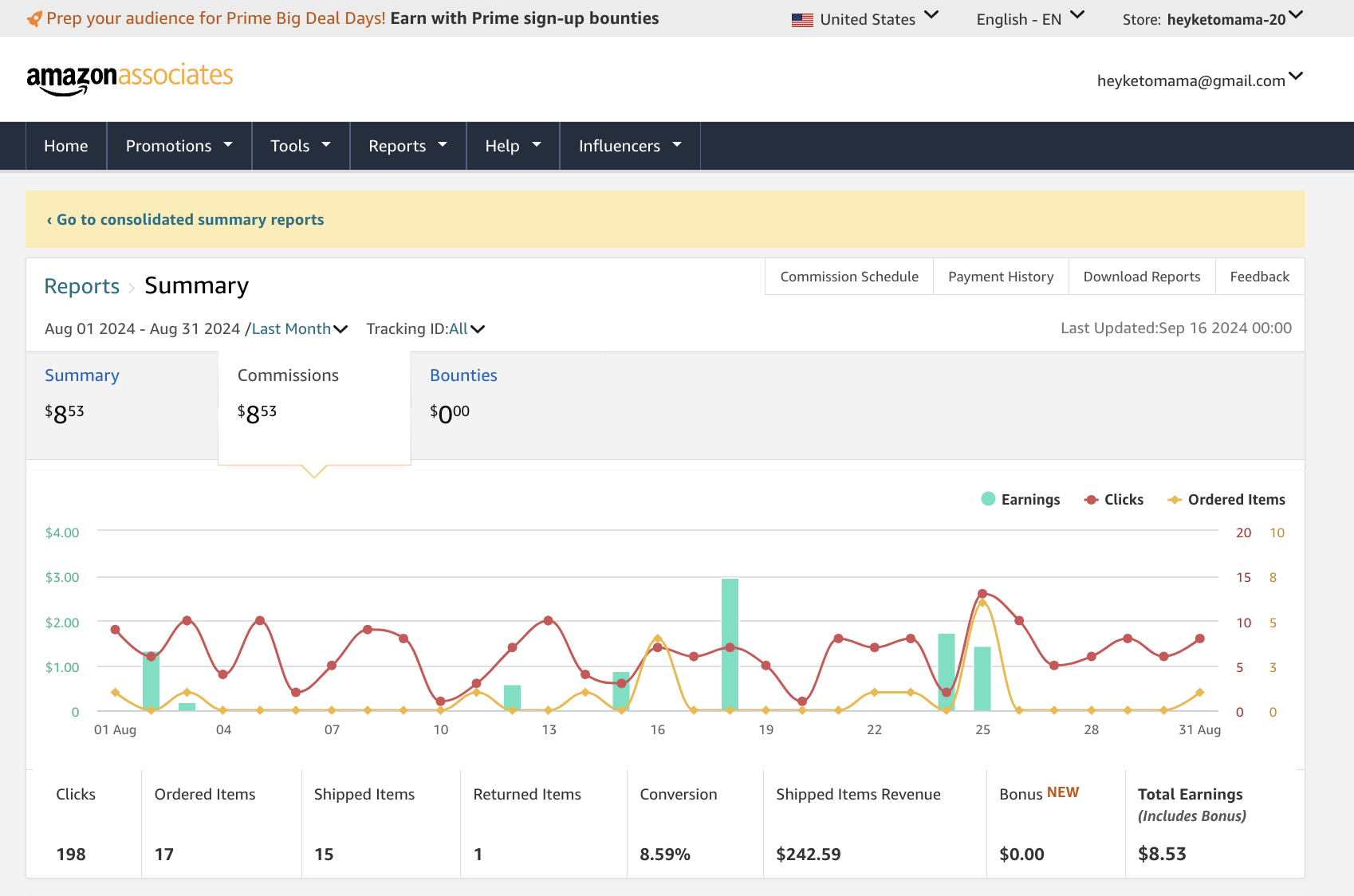
Task: Click Download Reports
Action: pyautogui.click(x=1142, y=277)
